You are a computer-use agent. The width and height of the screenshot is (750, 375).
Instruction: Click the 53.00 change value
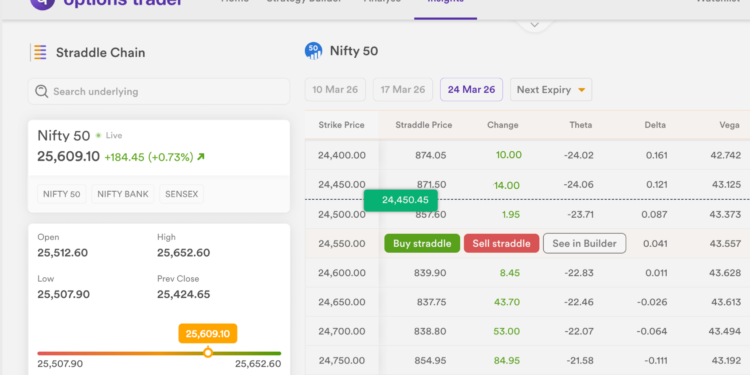pyautogui.click(x=507, y=331)
